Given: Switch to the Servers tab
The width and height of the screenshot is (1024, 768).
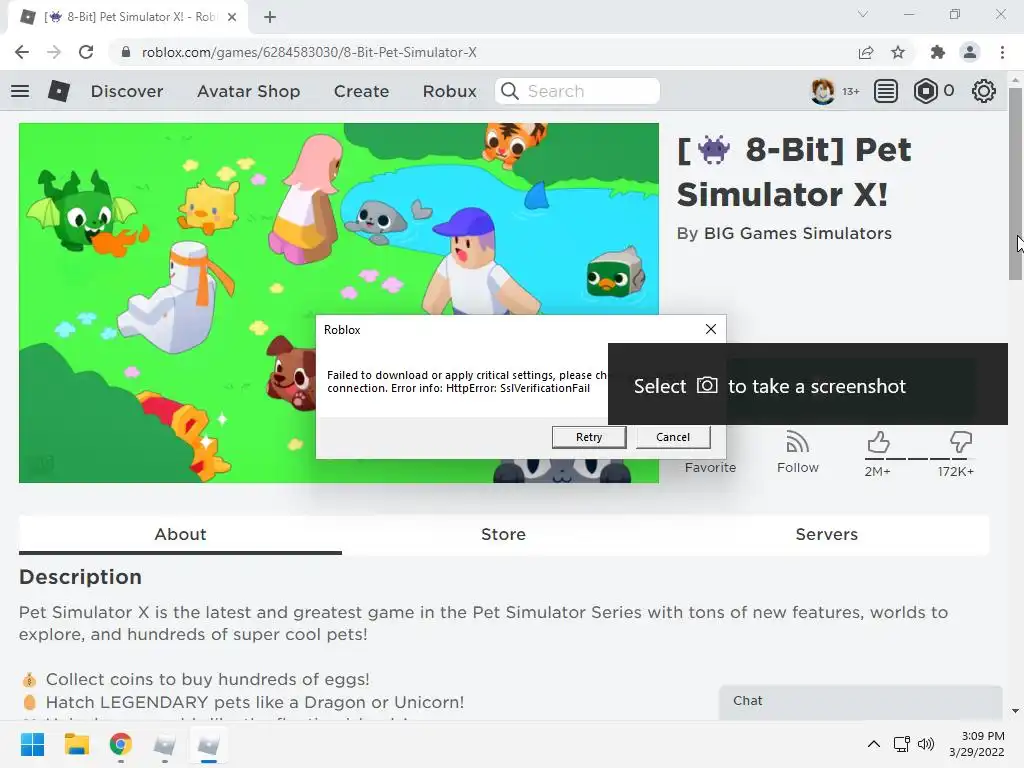Looking at the screenshot, I should [826, 534].
